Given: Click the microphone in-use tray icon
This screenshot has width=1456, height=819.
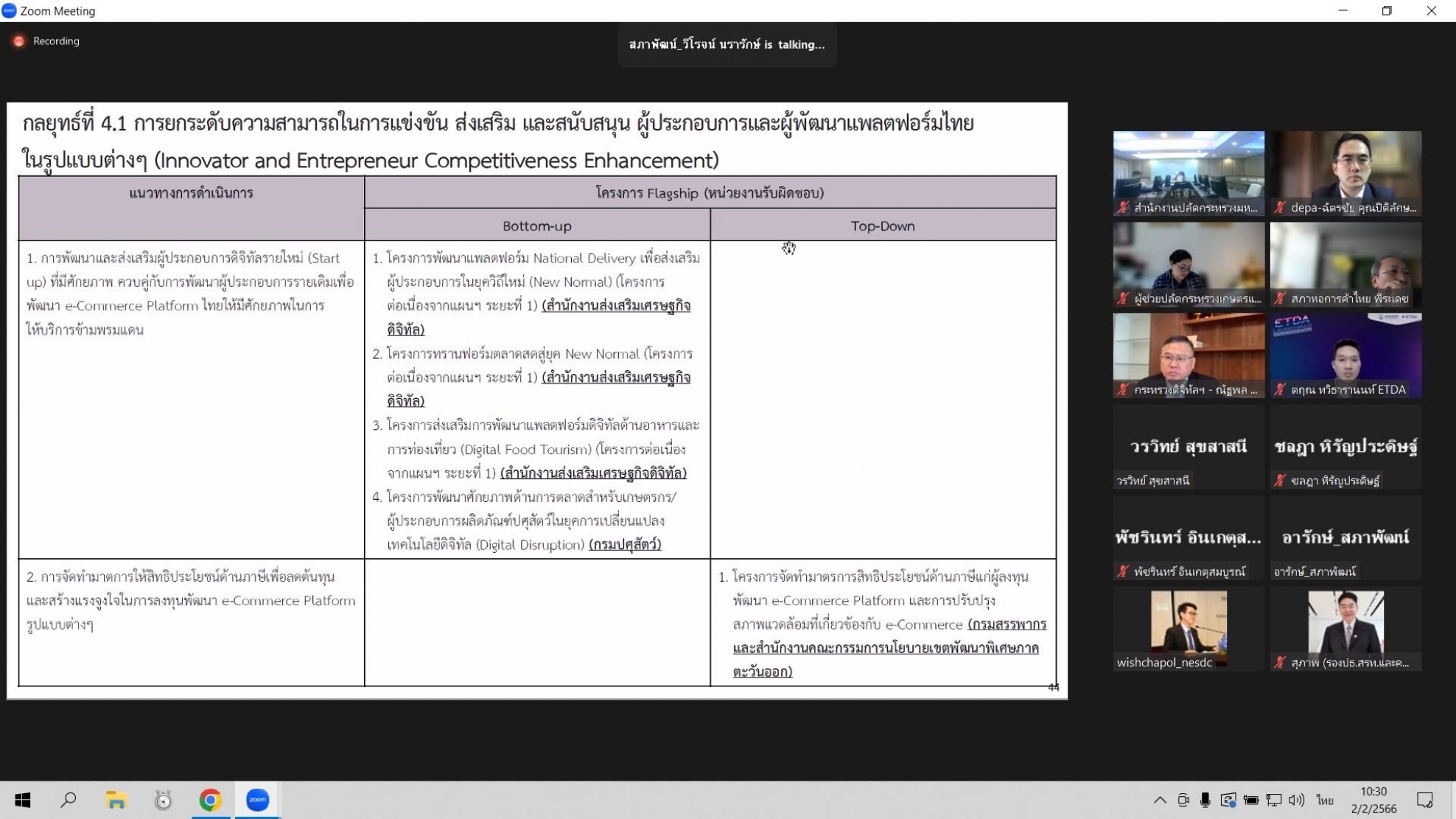Looking at the screenshot, I should point(1205,800).
